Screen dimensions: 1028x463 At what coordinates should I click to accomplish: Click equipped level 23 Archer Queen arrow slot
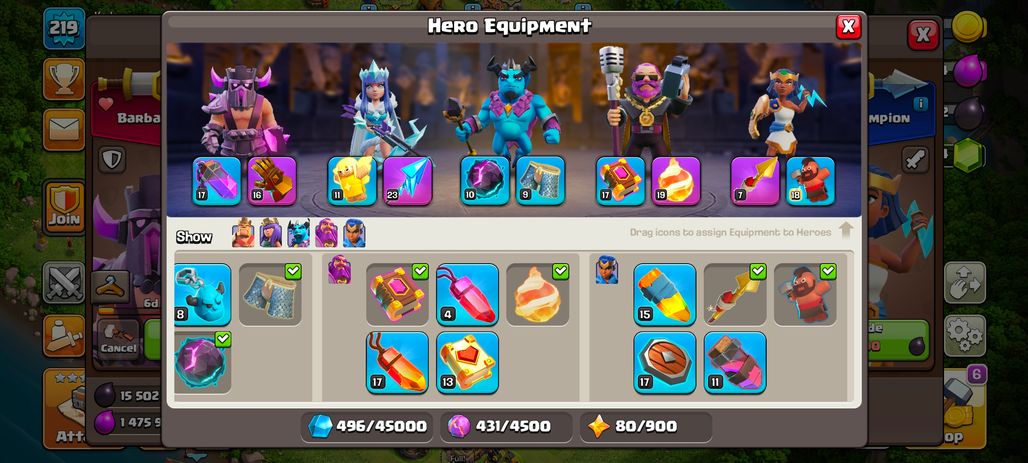point(408,181)
